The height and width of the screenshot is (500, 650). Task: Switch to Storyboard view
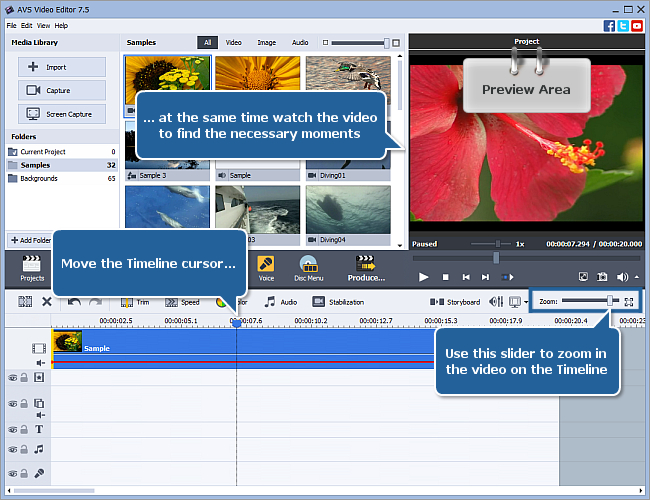455,302
